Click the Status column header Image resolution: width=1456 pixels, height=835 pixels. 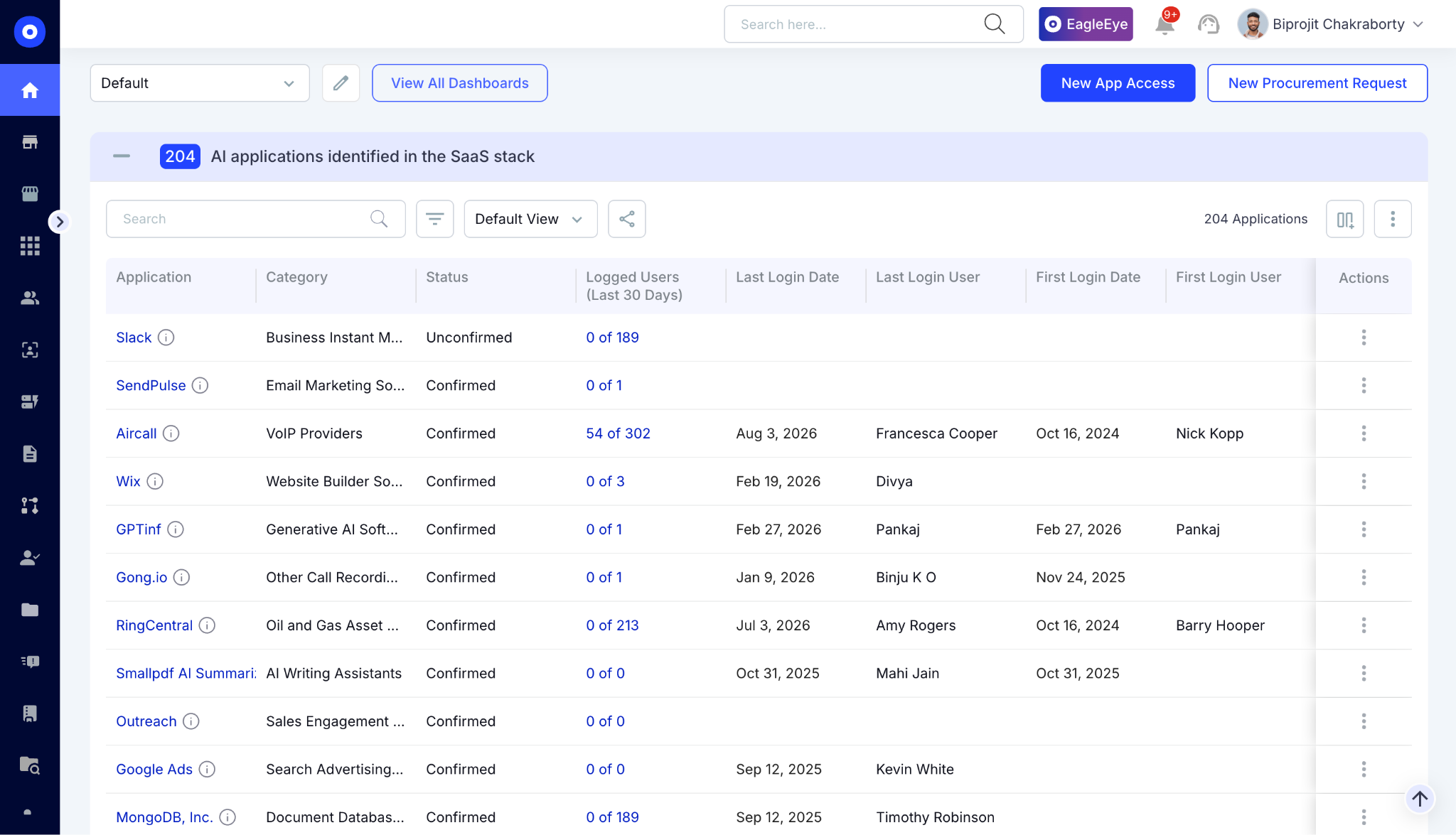tap(446, 277)
